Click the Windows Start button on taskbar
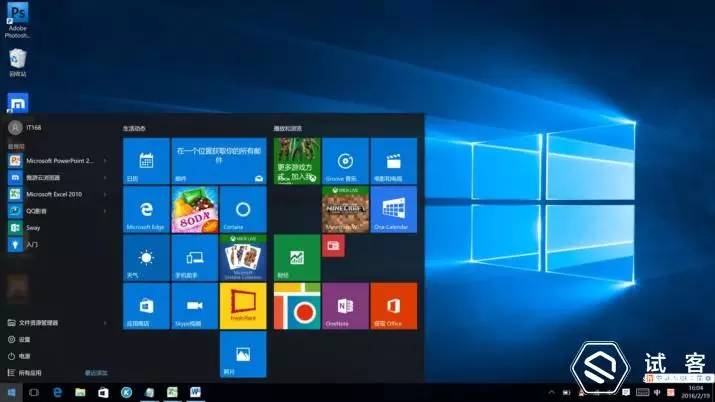The height and width of the screenshot is (402, 715). [11, 392]
